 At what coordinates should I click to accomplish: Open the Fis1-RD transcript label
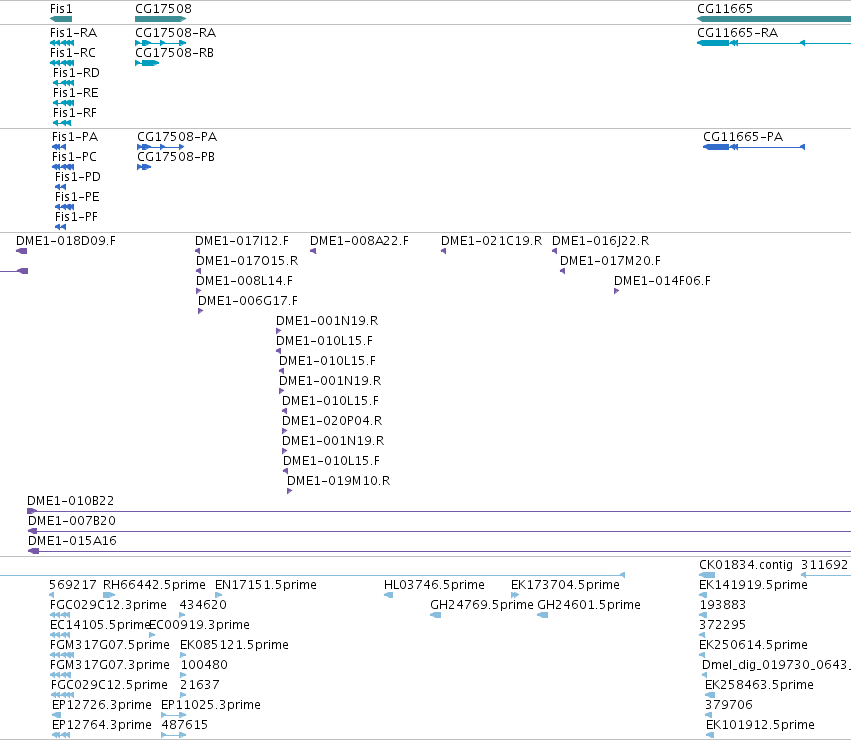(x=76, y=73)
